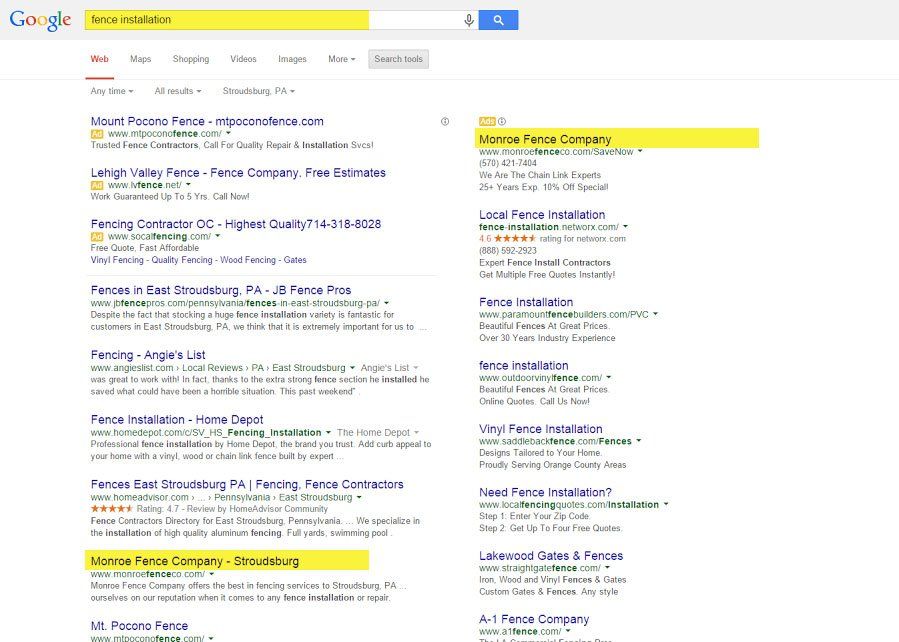
Task: Click the Google logo
Action: [40, 20]
